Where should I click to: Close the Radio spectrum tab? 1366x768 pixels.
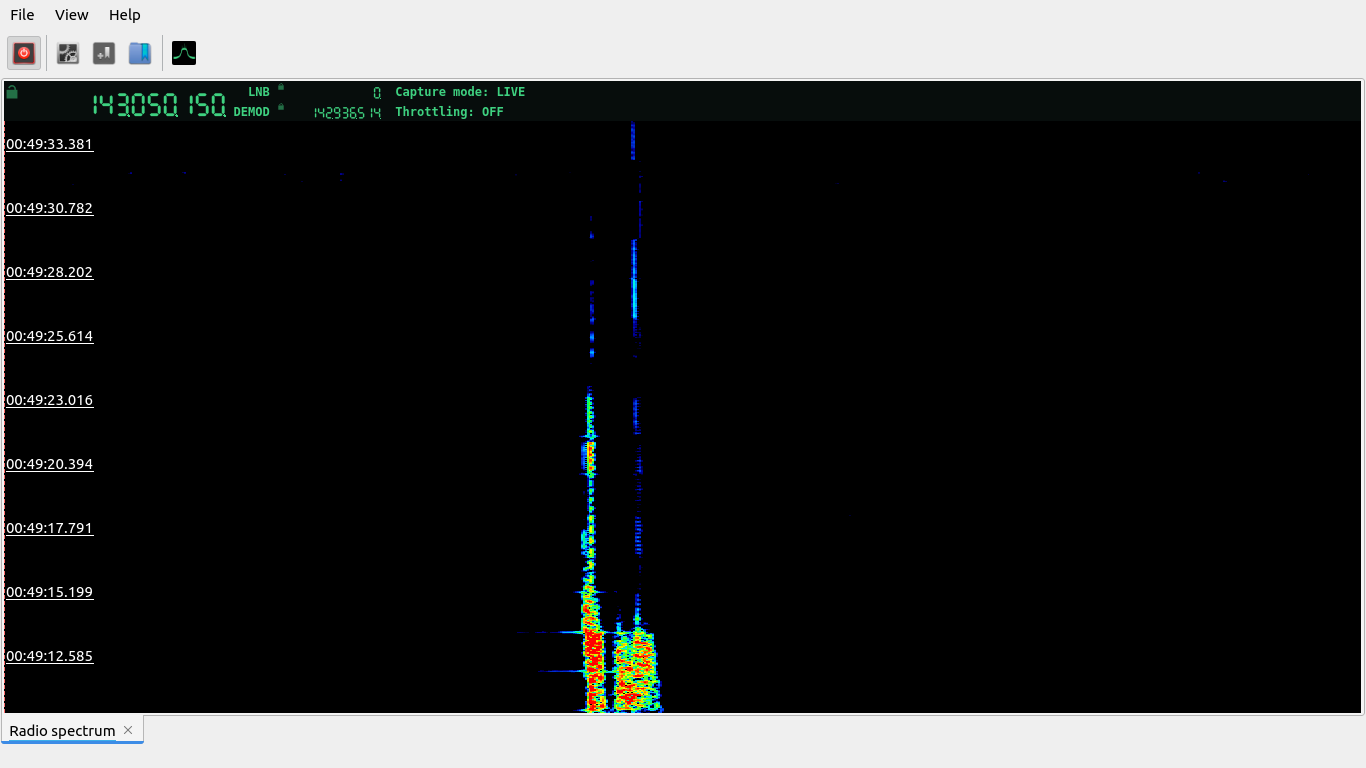(x=128, y=731)
